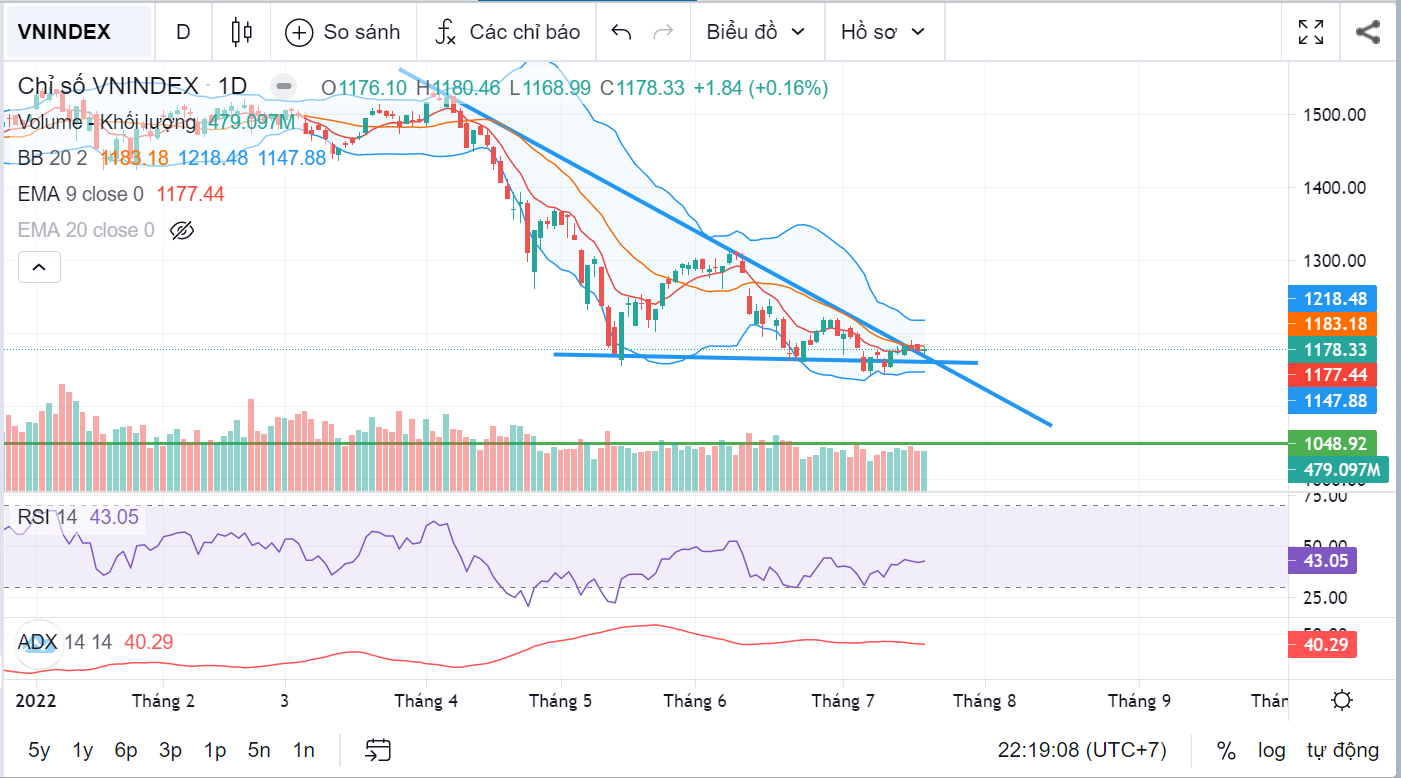
Task: Select the 5n time range
Action: 259,750
